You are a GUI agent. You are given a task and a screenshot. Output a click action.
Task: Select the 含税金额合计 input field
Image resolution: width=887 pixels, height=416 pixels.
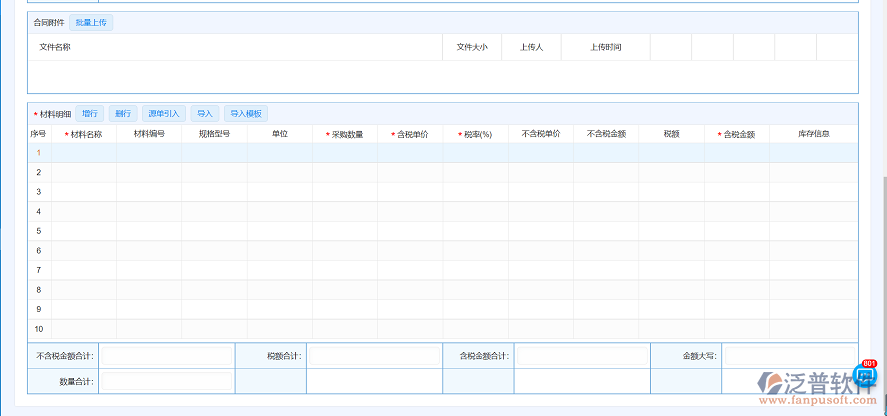[582, 356]
